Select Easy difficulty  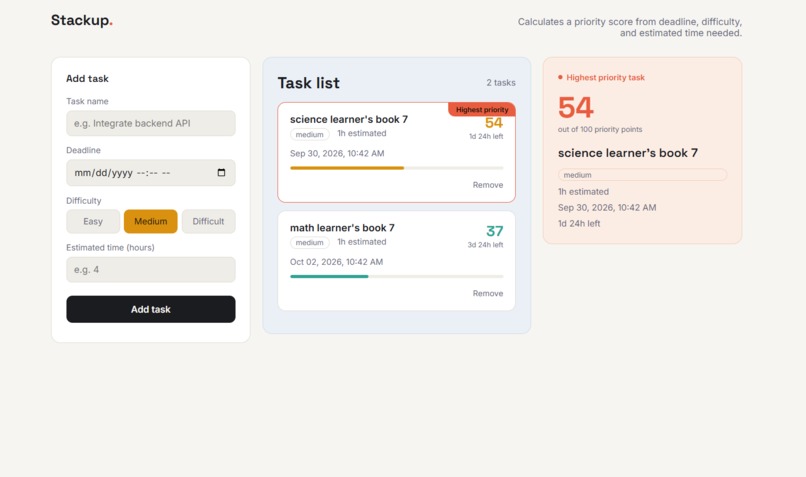click(93, 222)
